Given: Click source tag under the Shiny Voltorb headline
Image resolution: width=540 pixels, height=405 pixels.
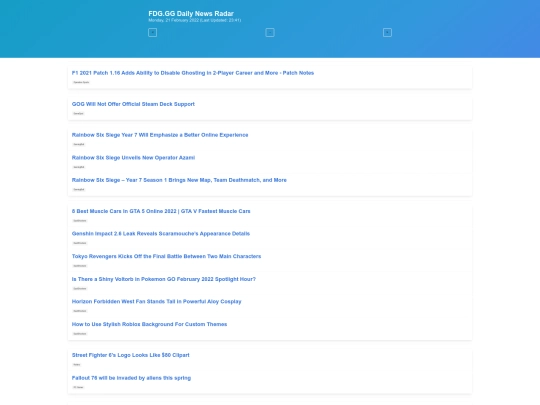Looking at the screenshot, I should tap(80, 289).
